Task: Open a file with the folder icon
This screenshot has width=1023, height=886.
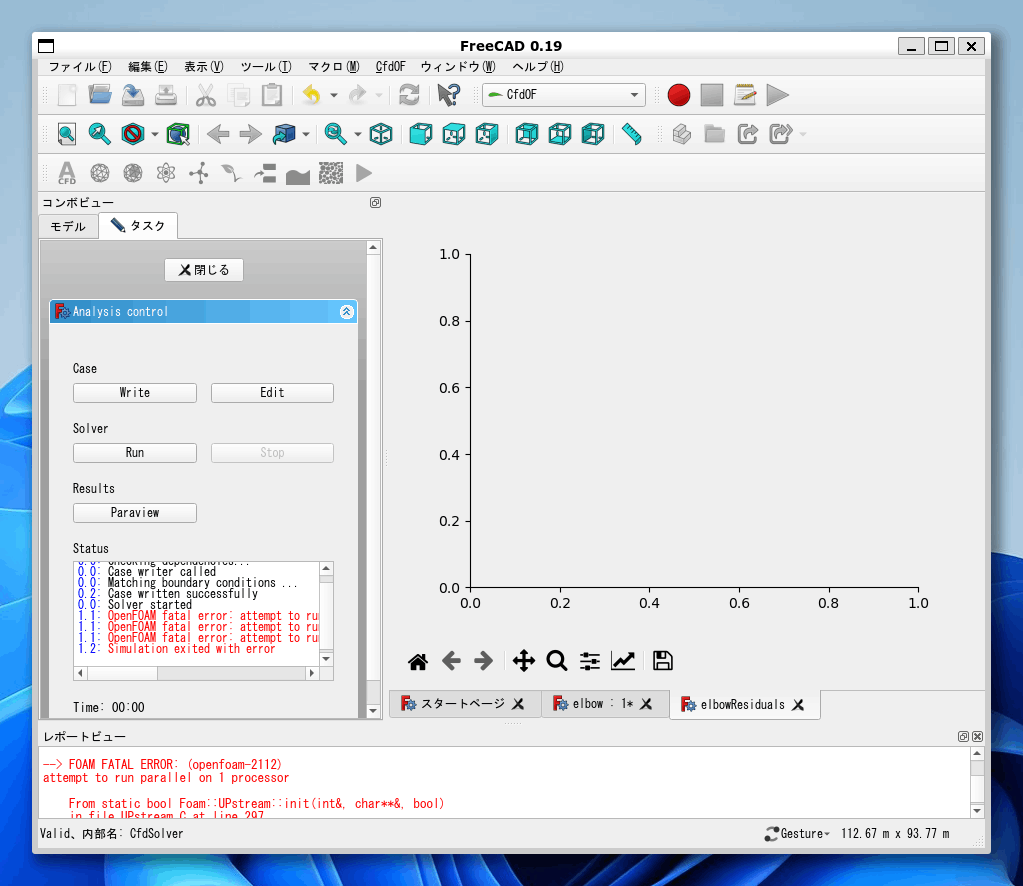Action: pos(100,95)
